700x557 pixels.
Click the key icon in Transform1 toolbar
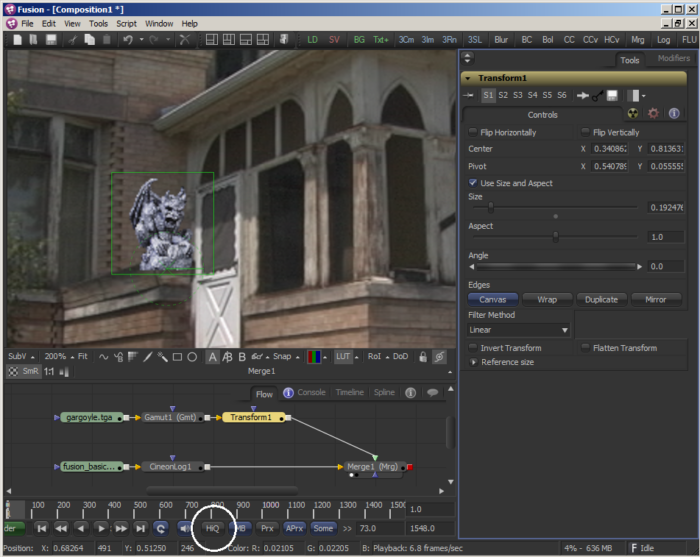598,95
